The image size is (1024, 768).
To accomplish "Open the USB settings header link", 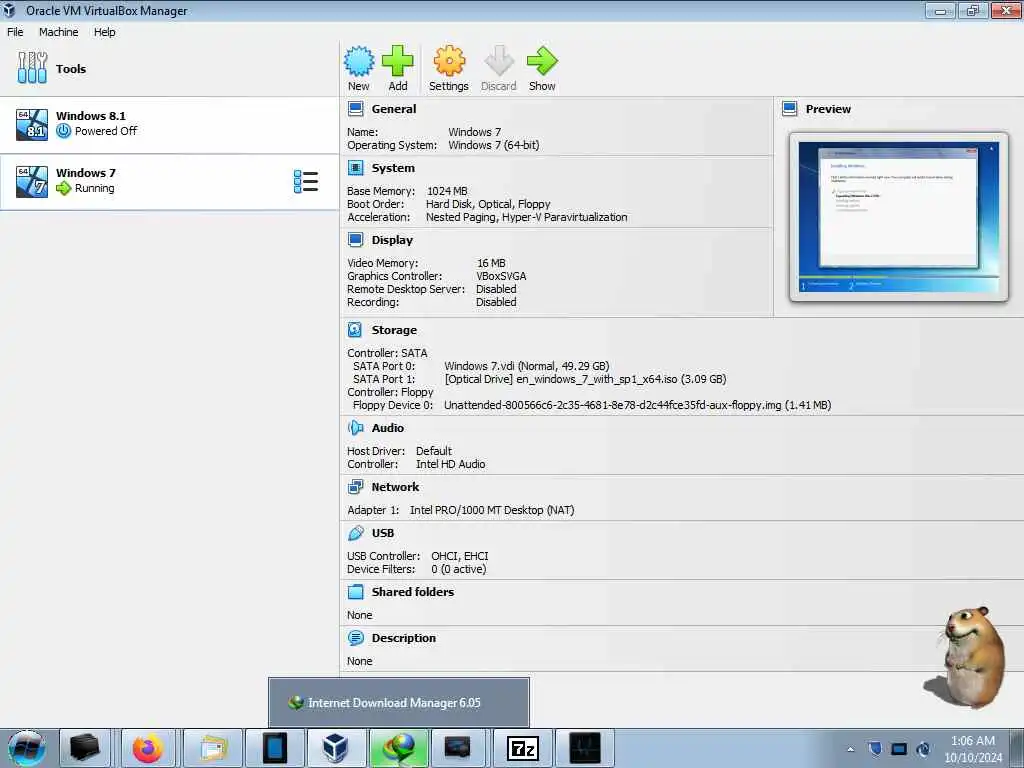I will [x=383, y=533].
